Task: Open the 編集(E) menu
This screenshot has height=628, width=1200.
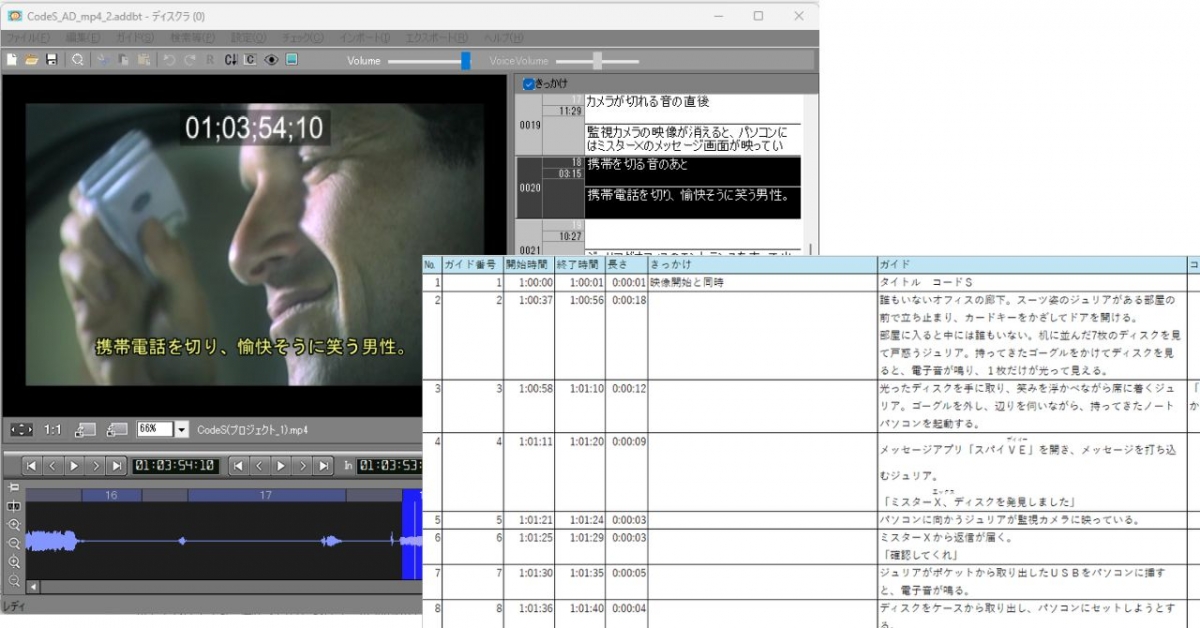Action: click(83, 38)
